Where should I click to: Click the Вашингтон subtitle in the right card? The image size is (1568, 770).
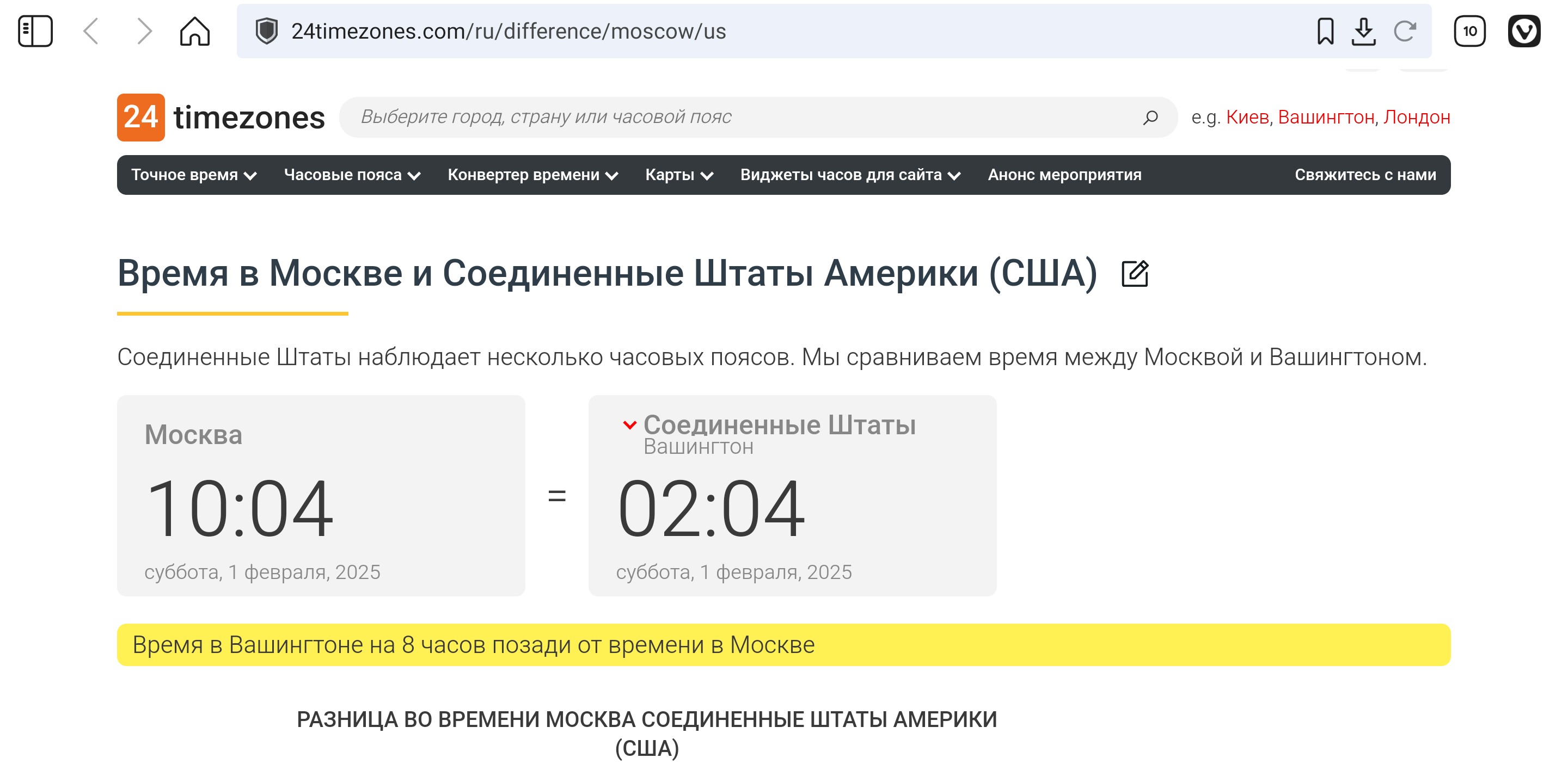pos(698,447)
